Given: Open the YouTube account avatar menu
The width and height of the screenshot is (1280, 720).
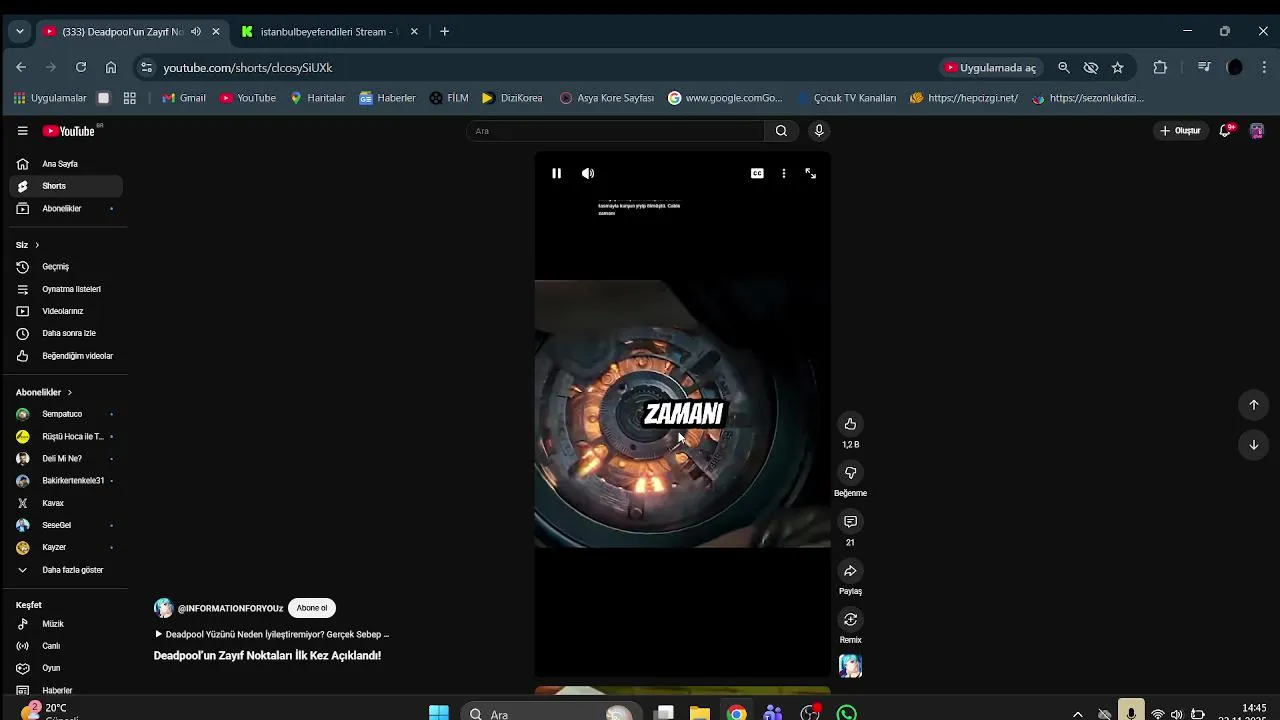Looking at the screenshot, I should (x=1257, y=131).
